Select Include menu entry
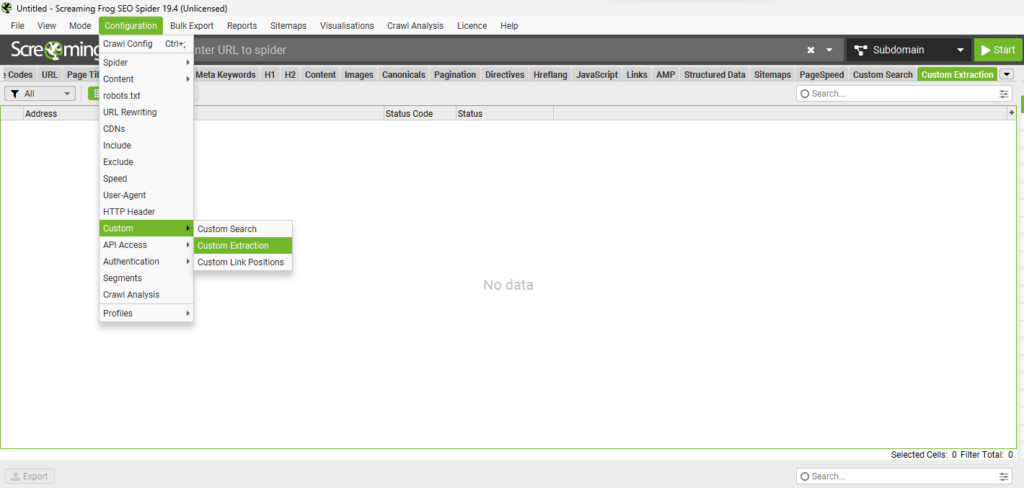This screenshot has height=488, width=1024. pyautogui.click(x=146, y=146)
